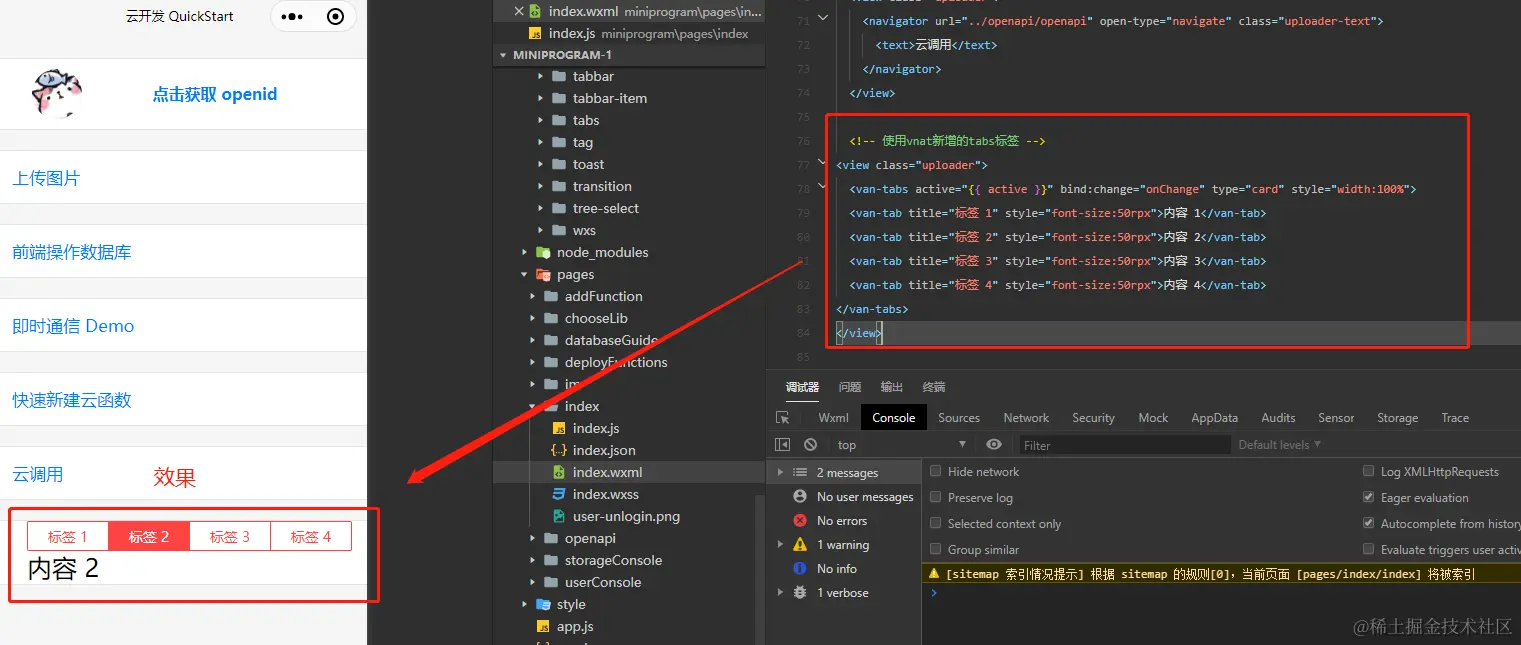Image resolution: width=1521 pixels, height=645 pixels.
Task: Select 标签 3 tab in simulator
Action: tap(229, 537)
